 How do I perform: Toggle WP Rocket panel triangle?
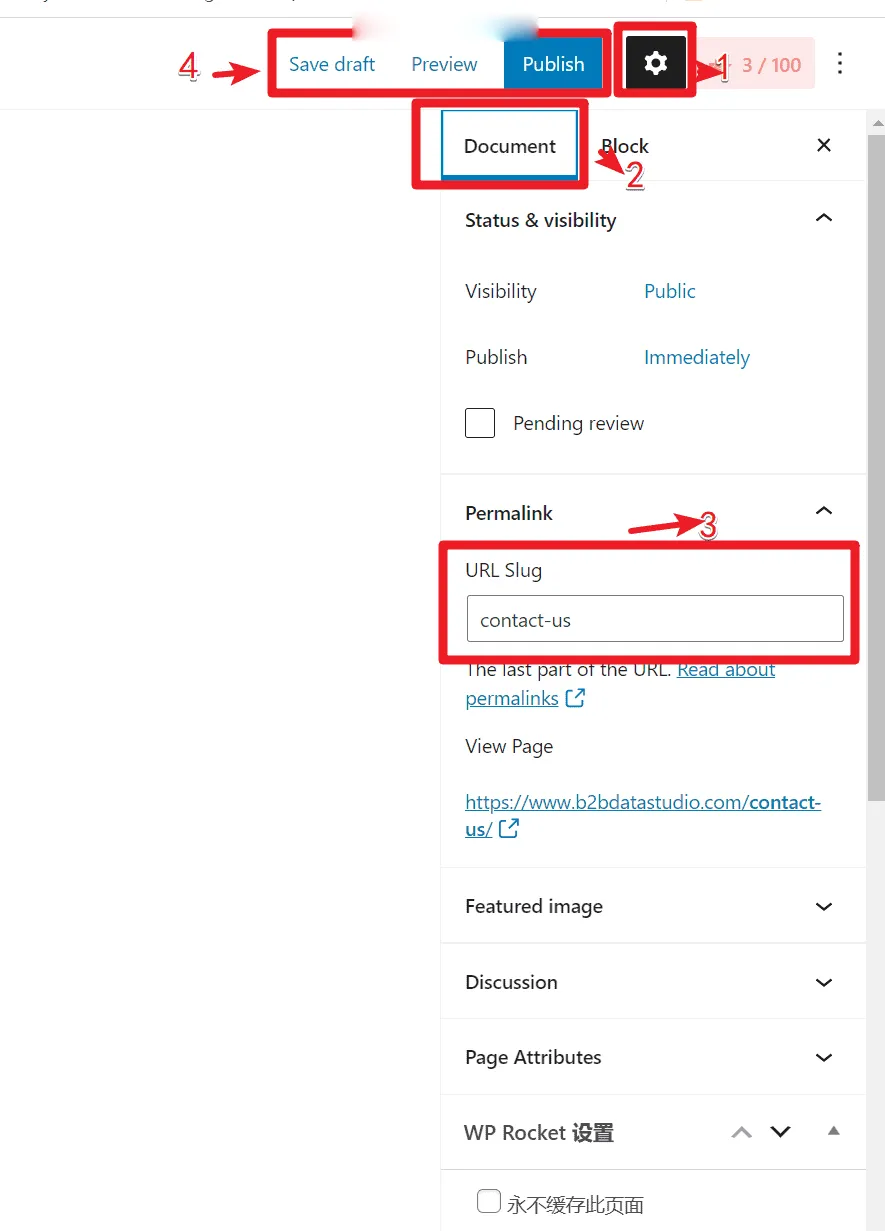coord(834,1132)
